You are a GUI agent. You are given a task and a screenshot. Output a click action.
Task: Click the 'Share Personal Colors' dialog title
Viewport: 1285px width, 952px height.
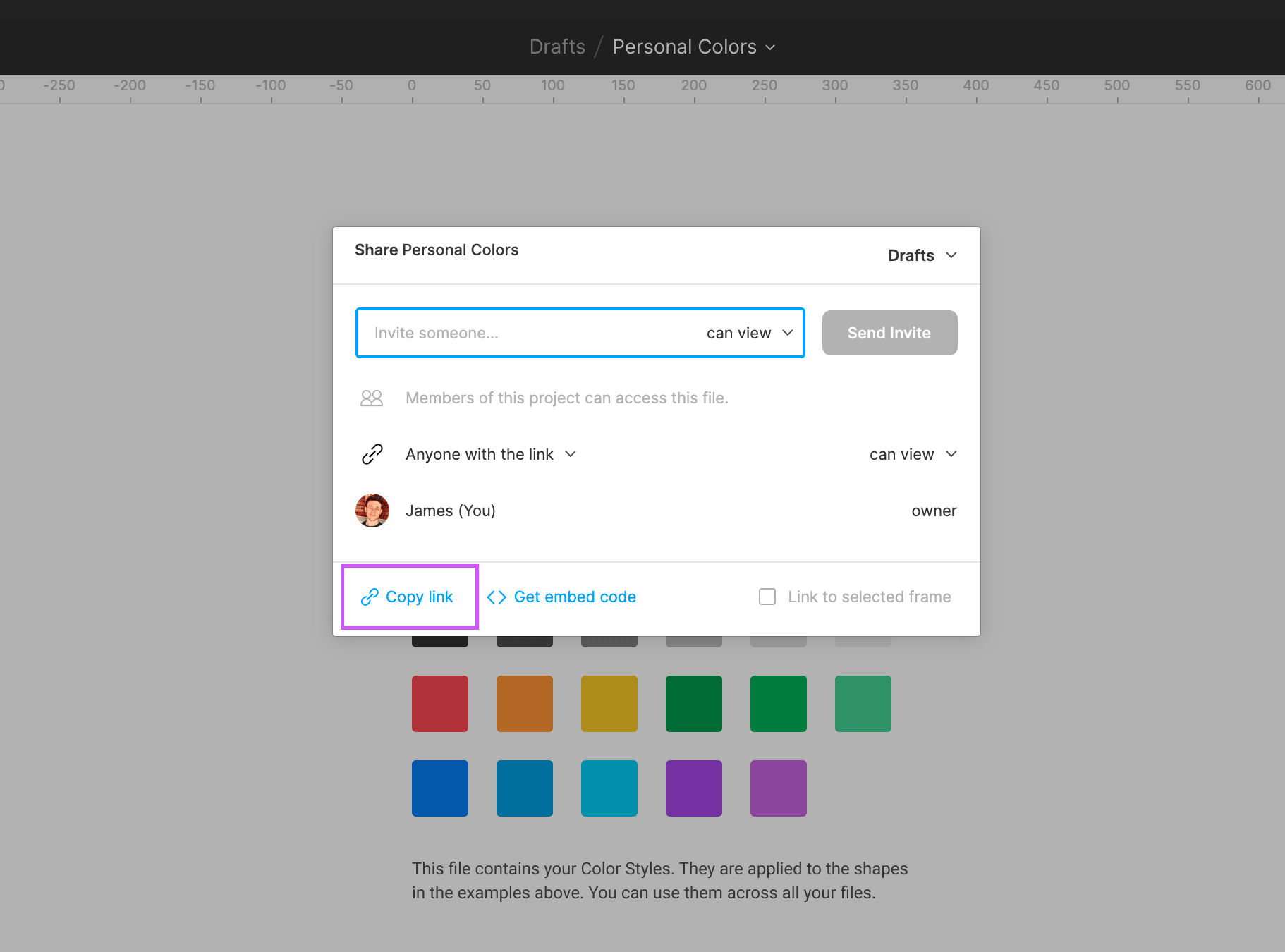[437, 250]
